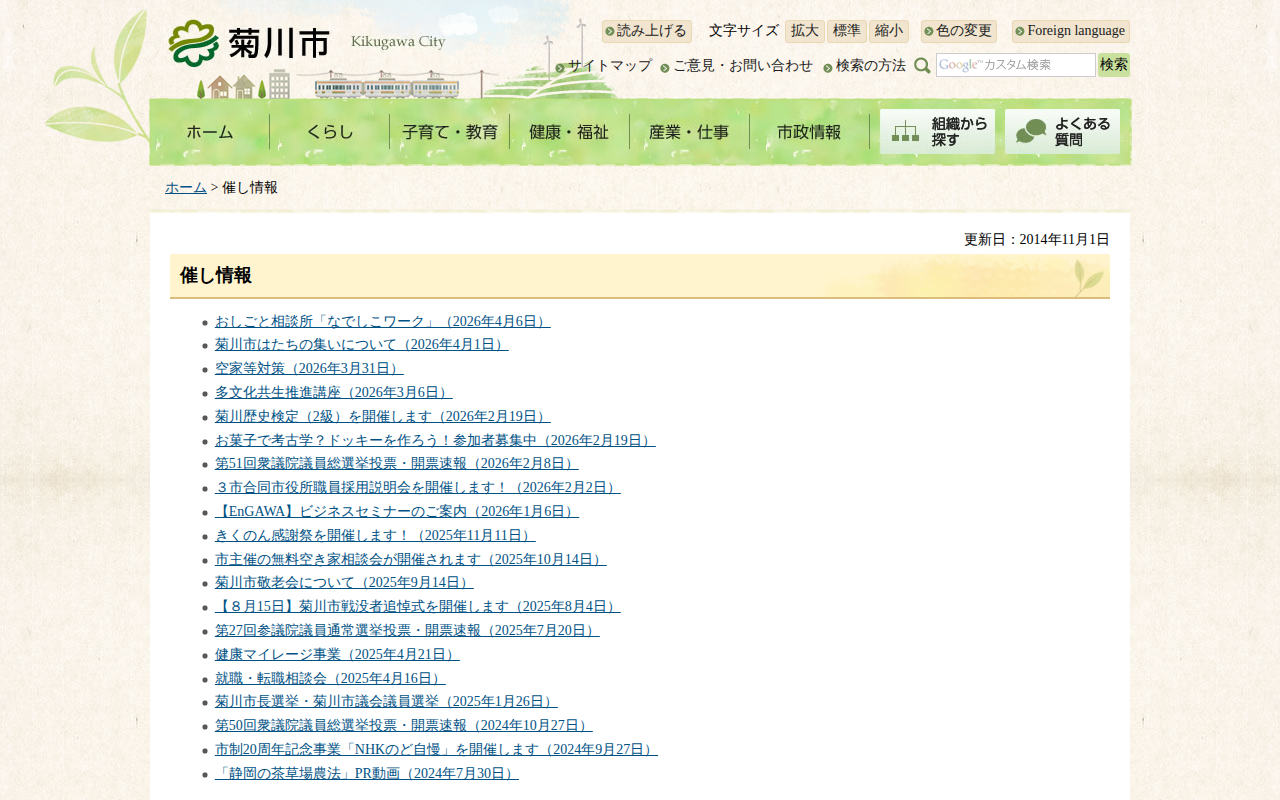Select ホーム in main navigation
Viewport: 1280px width, 800px height.
[x=210, y=132]
